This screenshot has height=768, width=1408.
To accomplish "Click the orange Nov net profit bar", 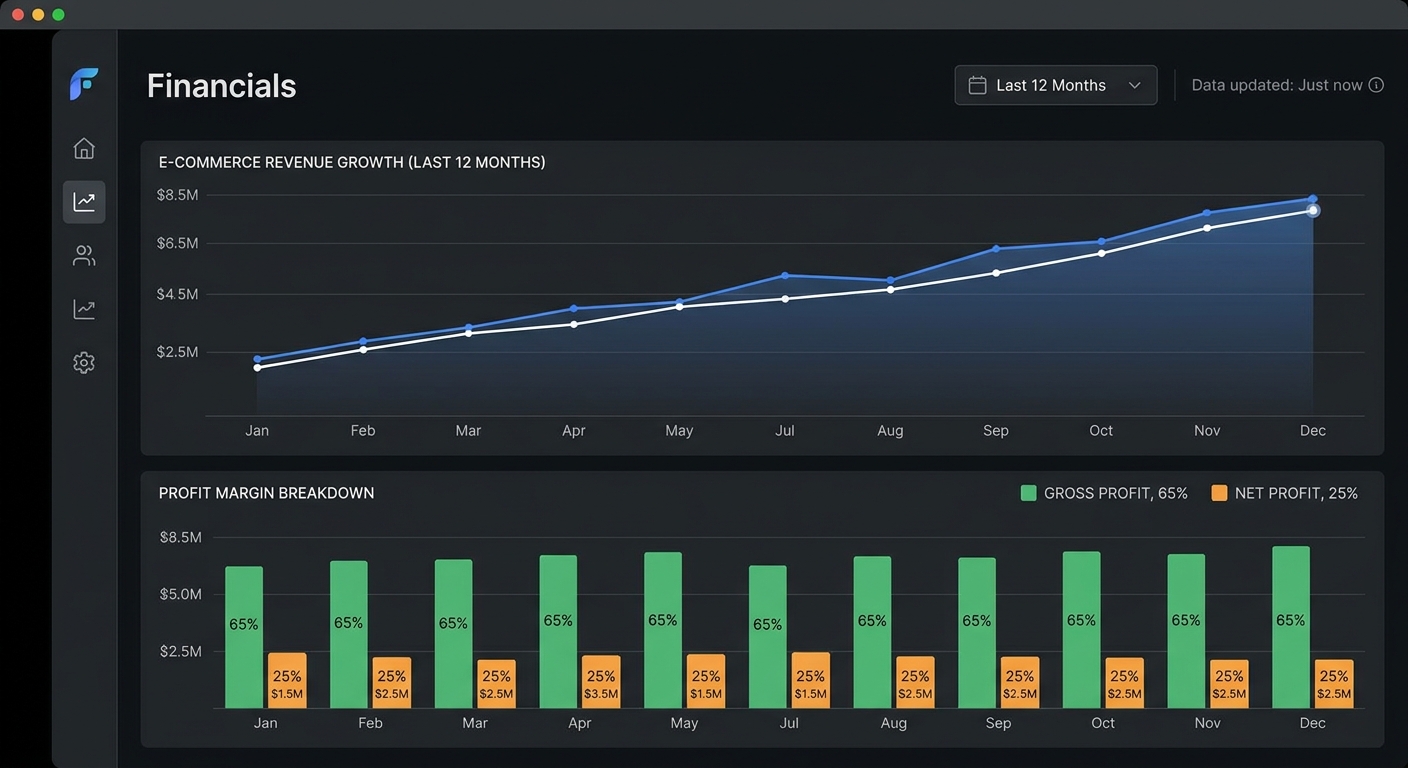I will coord(1229,684).
